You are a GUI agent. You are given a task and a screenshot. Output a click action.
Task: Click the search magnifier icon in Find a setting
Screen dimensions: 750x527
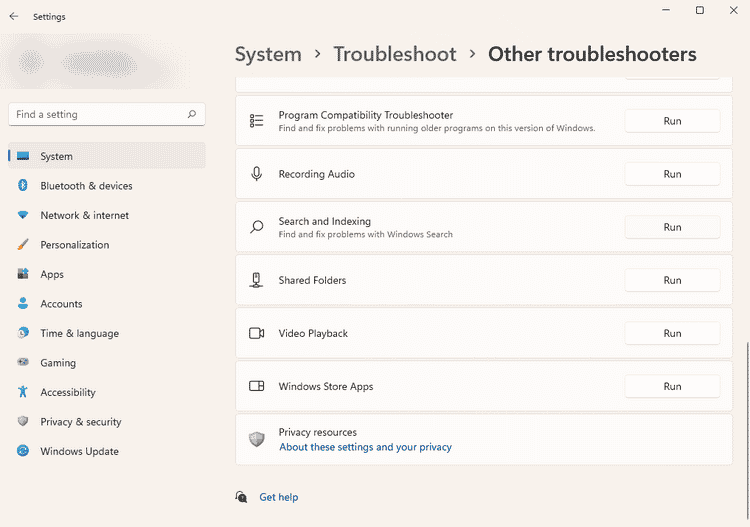point(192,115)
